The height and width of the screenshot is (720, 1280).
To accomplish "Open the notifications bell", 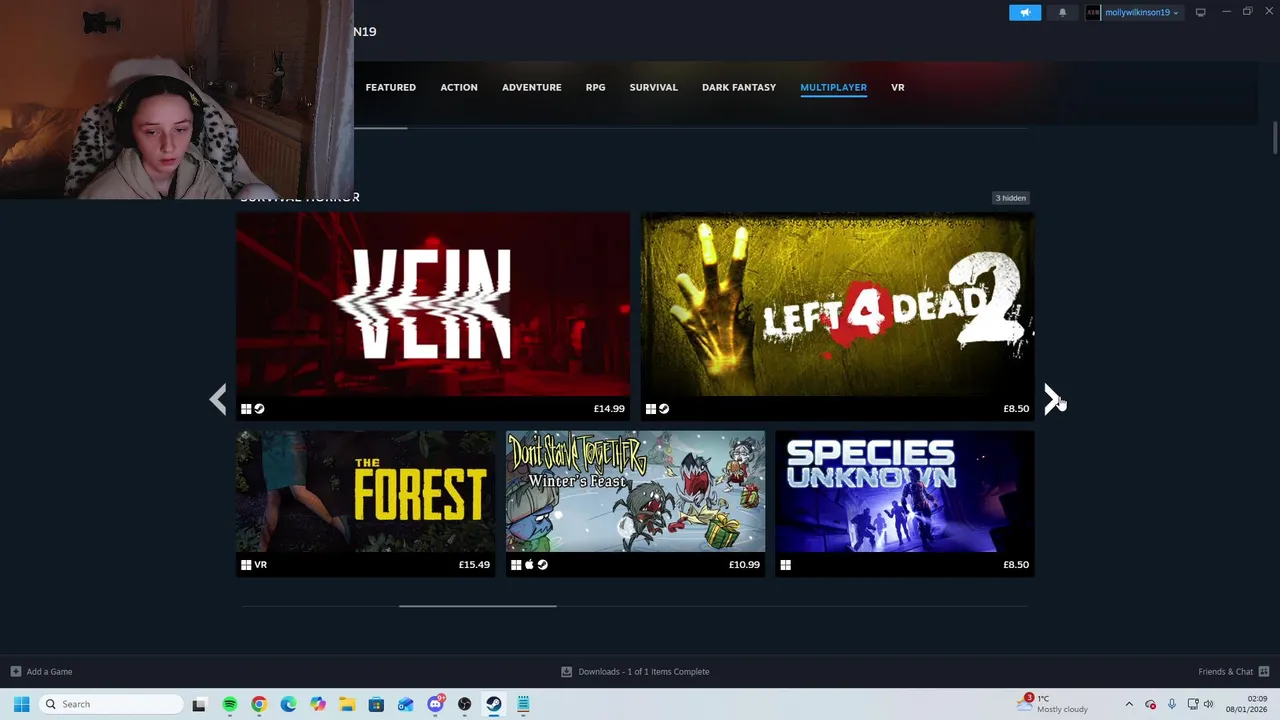I will tap(1062, 12).
